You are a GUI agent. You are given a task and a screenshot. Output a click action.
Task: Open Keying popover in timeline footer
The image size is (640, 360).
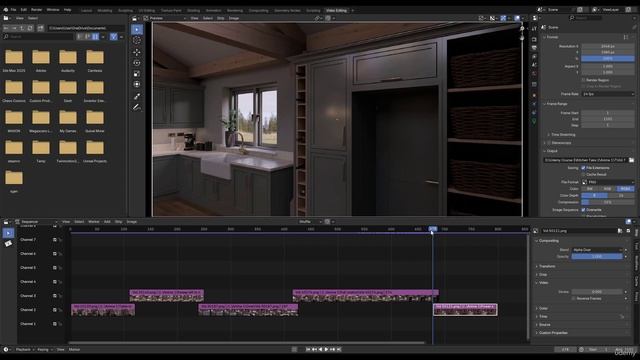coord(43,349)
